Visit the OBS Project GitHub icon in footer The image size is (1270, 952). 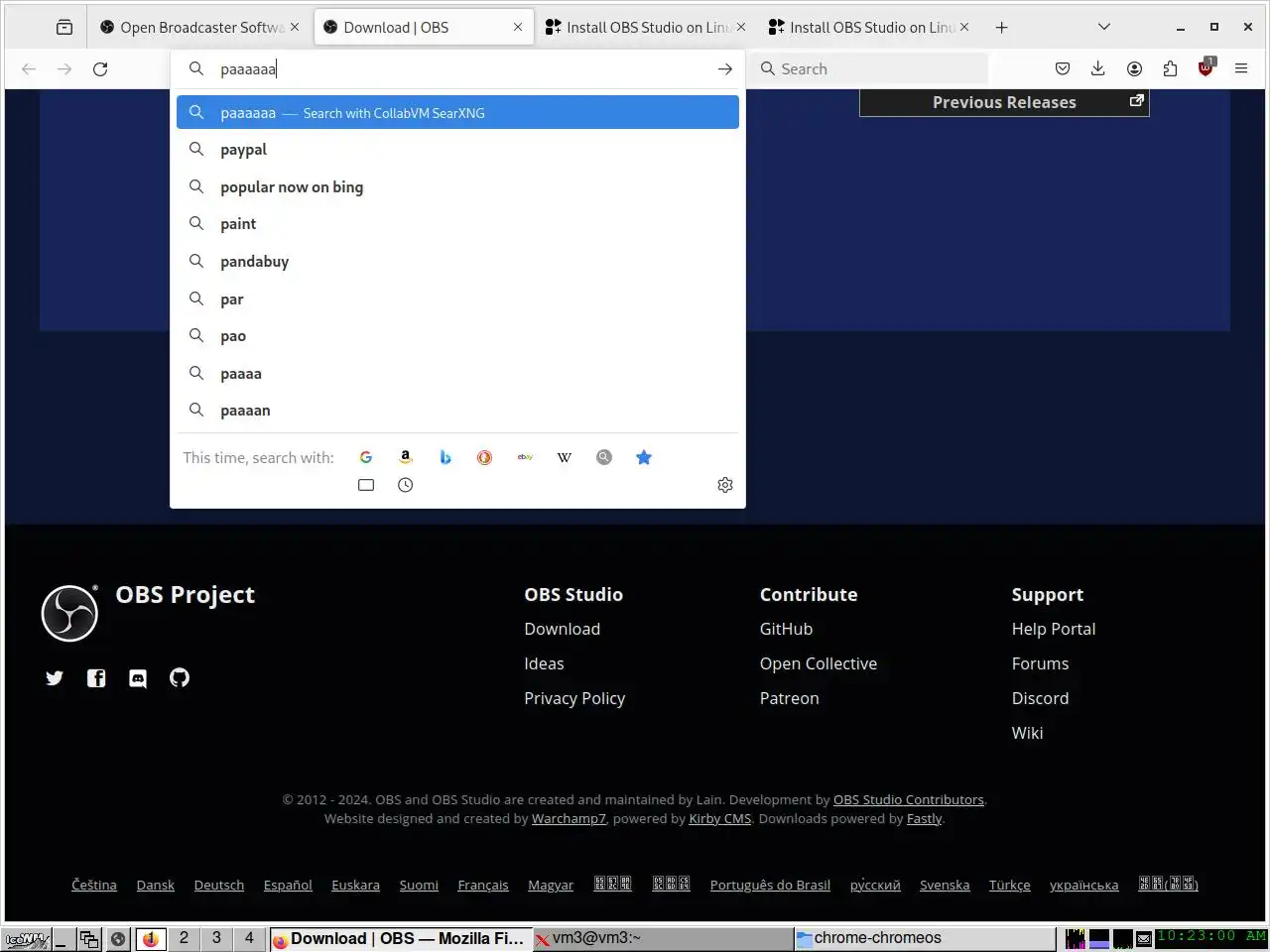point(180,678)
